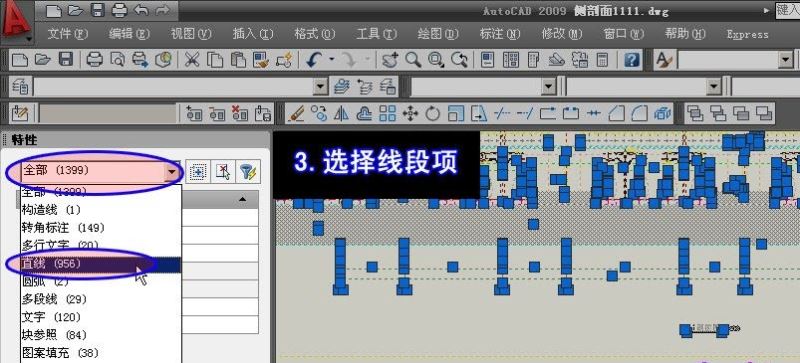Open the linetype control dropdown arrow
This screenshot has height=363, width=800.
(714, 87)
